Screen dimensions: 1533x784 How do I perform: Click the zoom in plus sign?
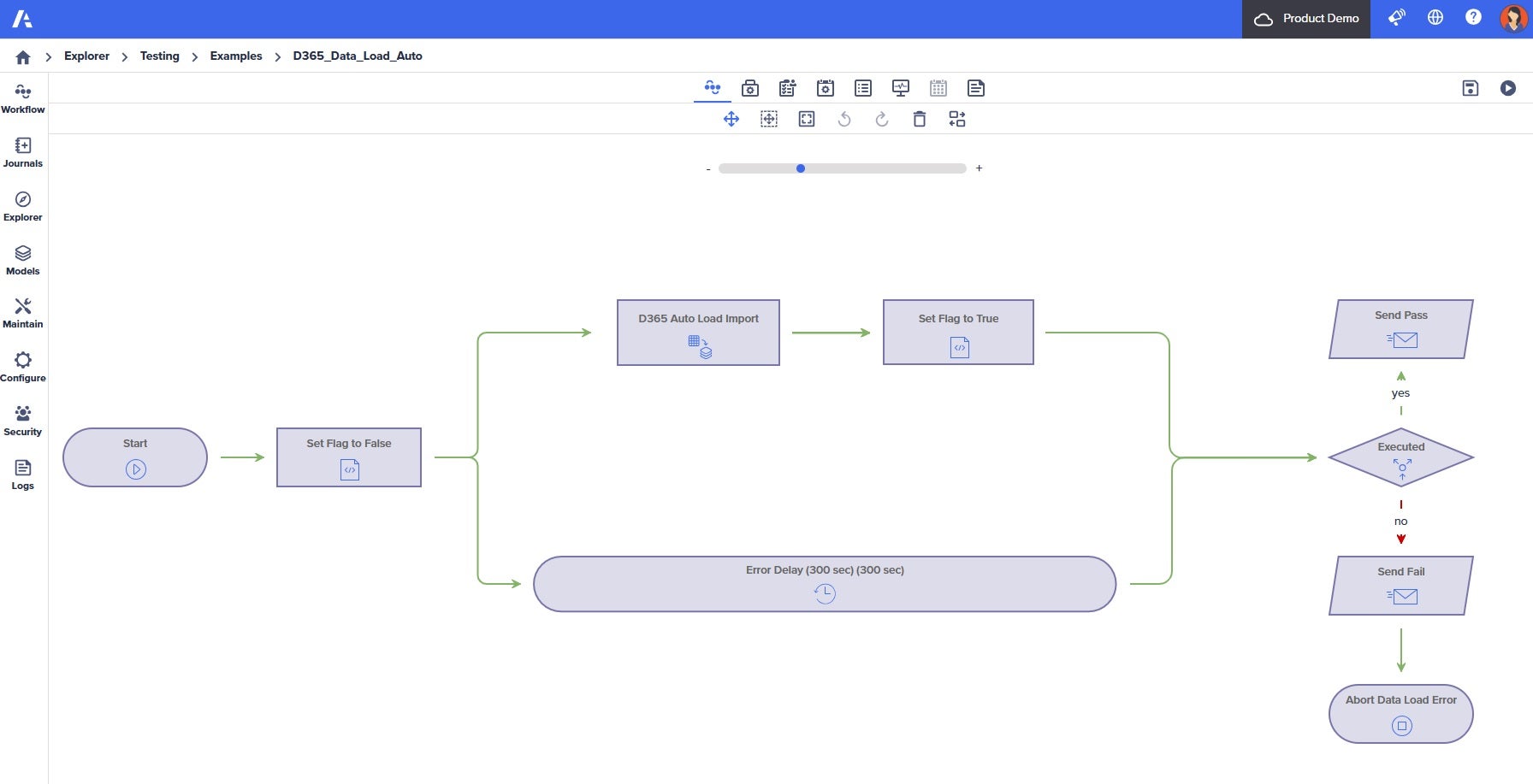pyautogui.click(x=979, y=168)
